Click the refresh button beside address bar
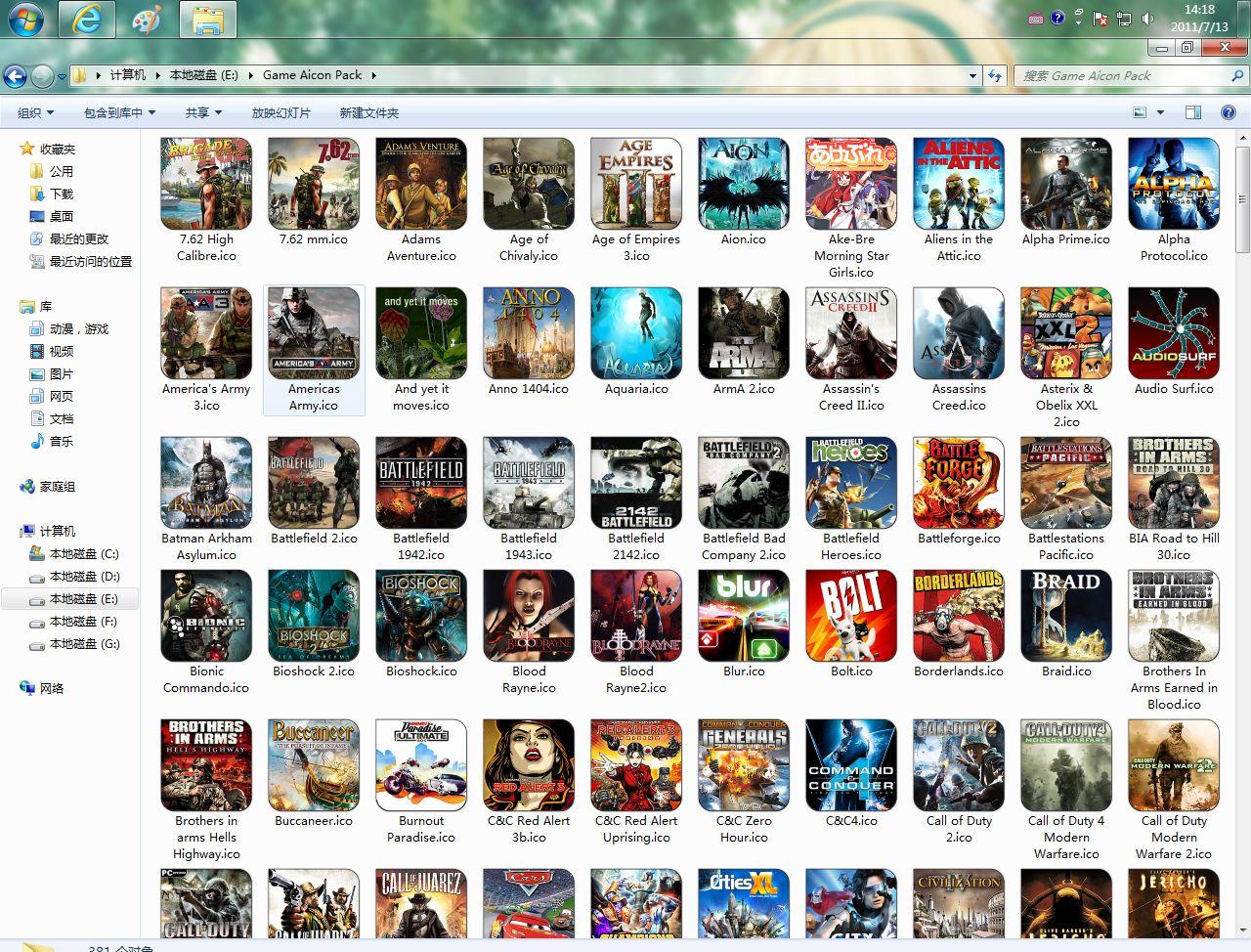The width and height of the screenshot is (1251, 952). [995, 75]
